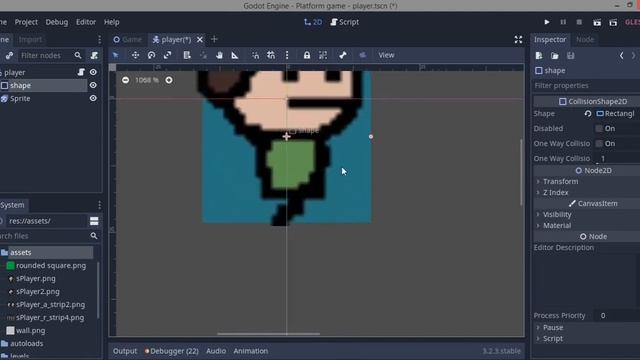
Task: Create a new resource in Inspector
Action: [539, 56]
